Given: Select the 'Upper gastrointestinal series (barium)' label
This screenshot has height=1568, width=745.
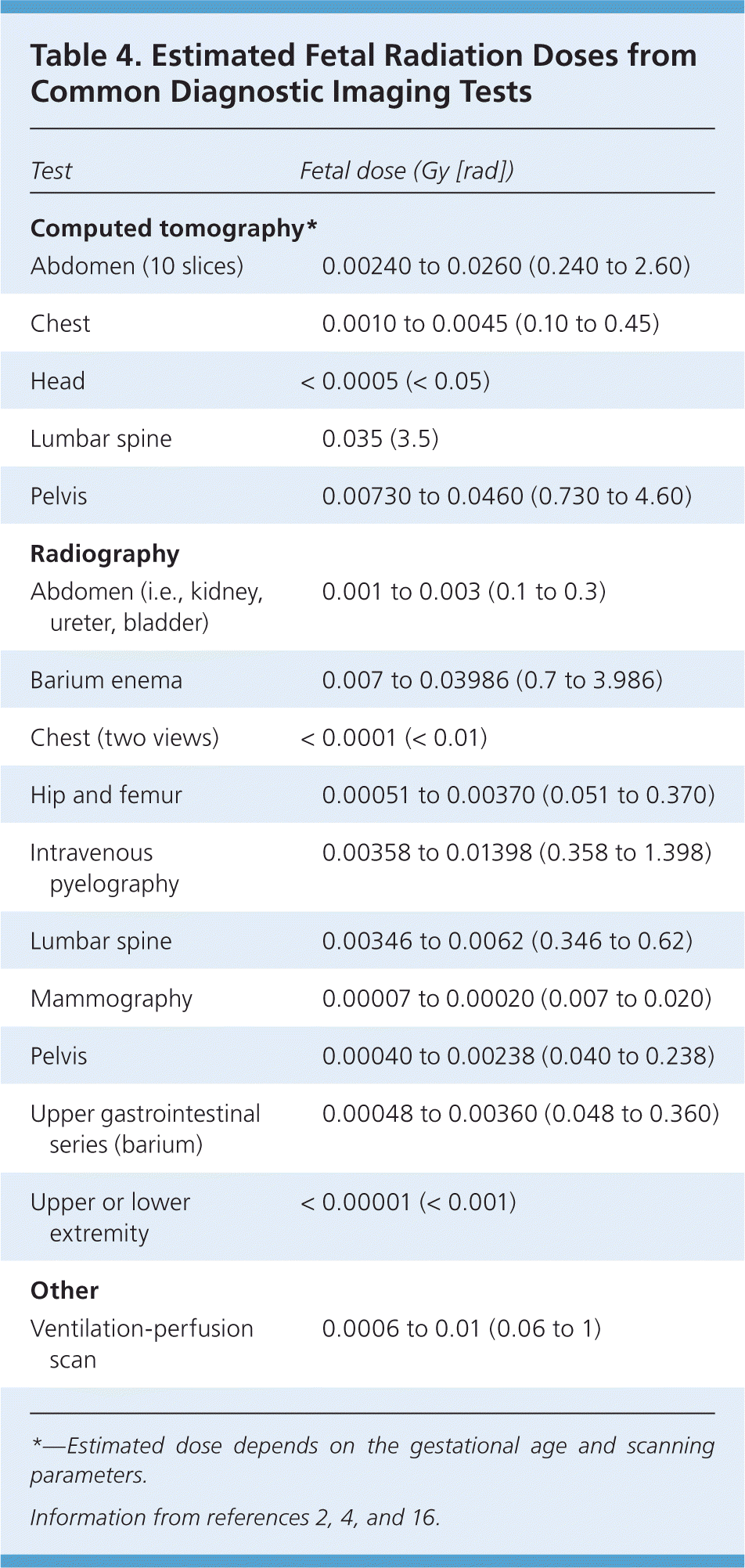Looking at the screenshot, I should pyautogui.click(x=145, y=1128).
